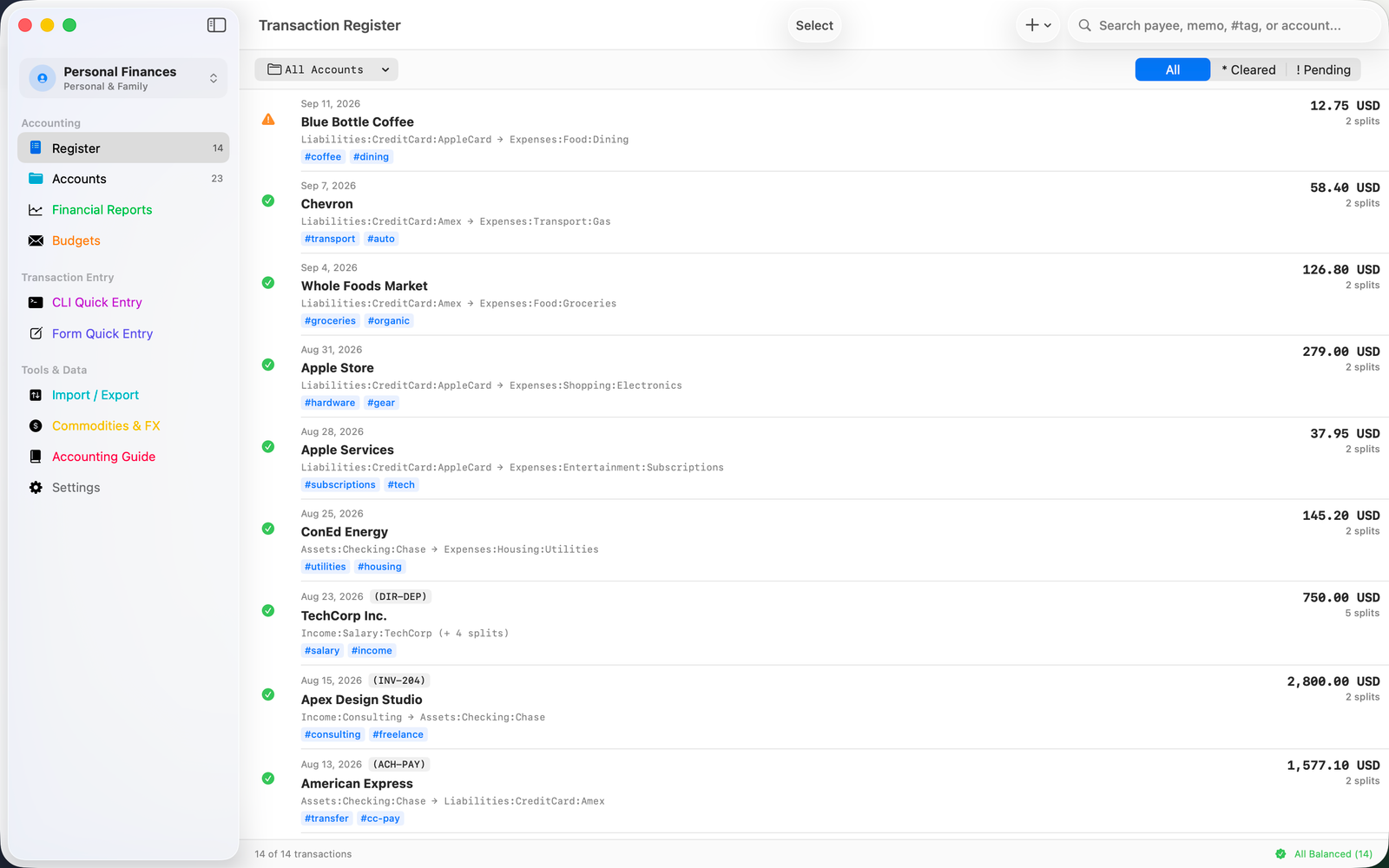The height and width of the screenshot is (868, 1389).
Task: Click the Financial Reports chart icon
Action: coord(36,210)
